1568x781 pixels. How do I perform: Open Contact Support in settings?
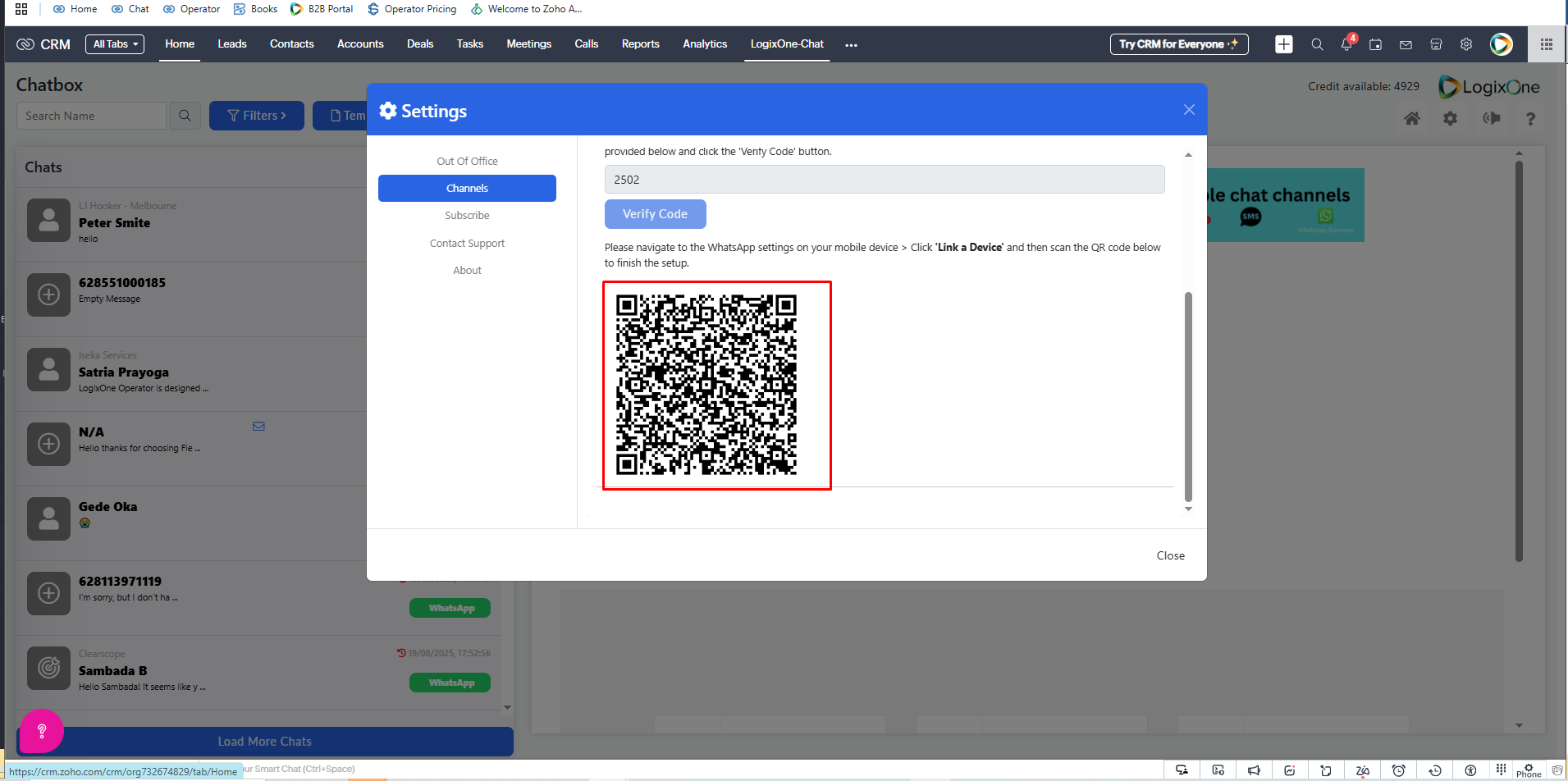467,243
